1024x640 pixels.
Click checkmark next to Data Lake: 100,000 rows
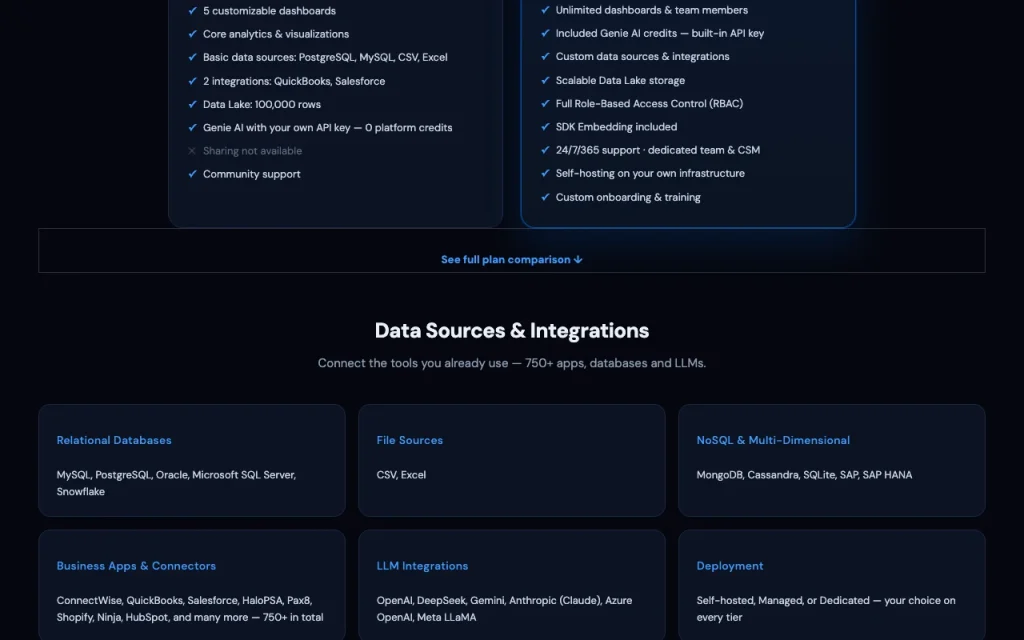(x=192, y=104)
